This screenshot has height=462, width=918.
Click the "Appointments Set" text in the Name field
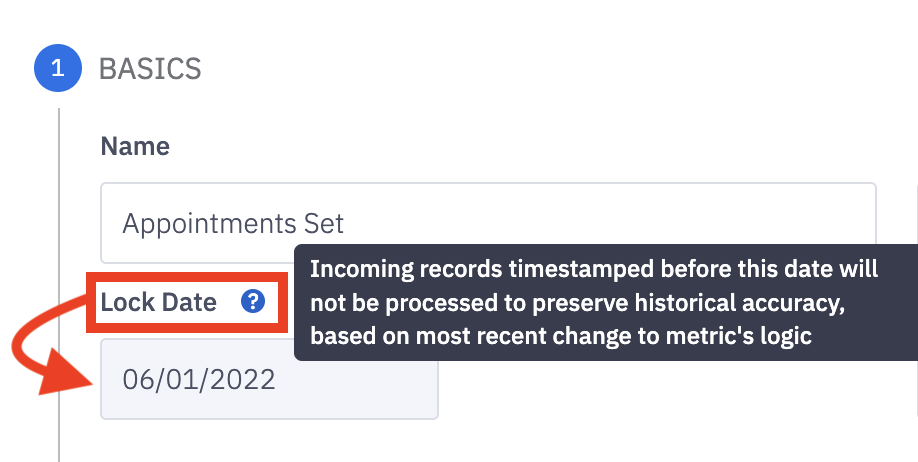coord(233,223)
